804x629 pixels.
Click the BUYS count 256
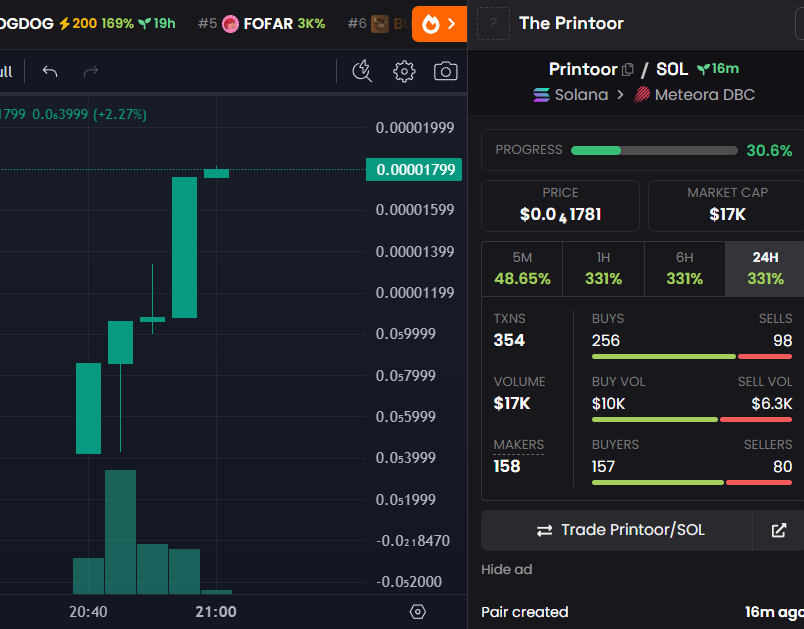coord(606,340)
